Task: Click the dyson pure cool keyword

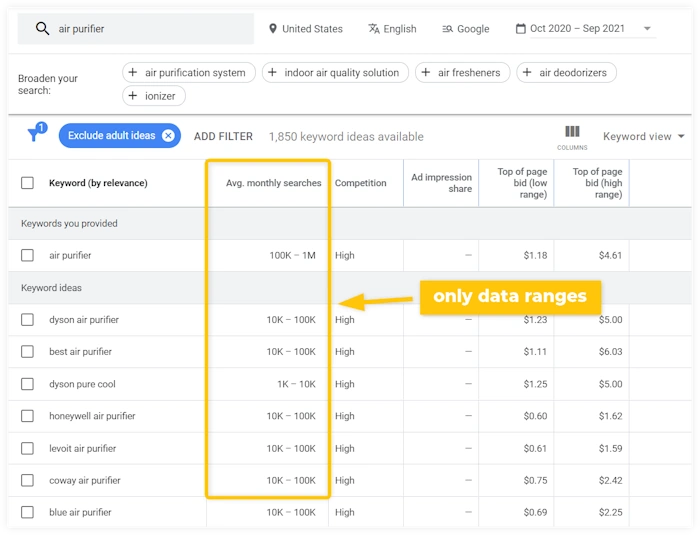Action: [x=82, y=384]
